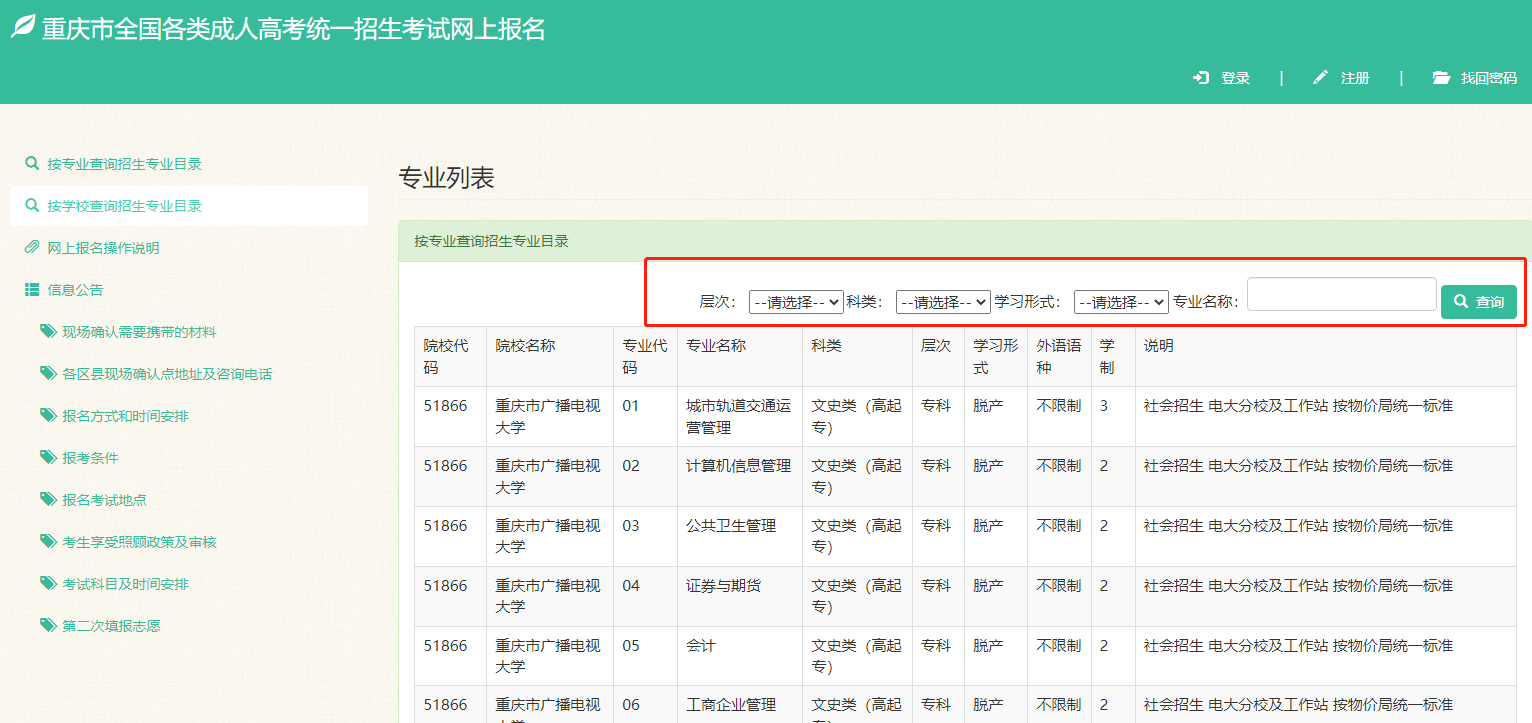This screenshot has width=1532, height=723.
Task: Open the 找回密码 link
Action: click(x=1489, y=78)
